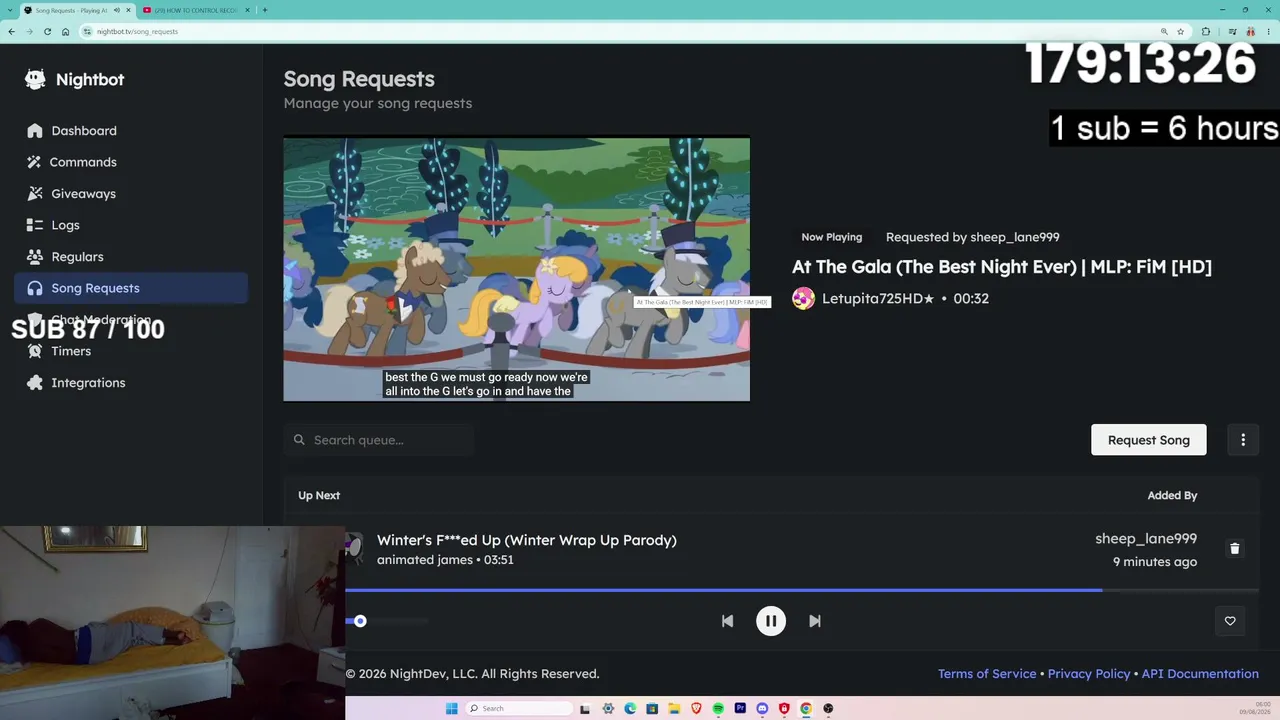Click the Song Requests headphones icon
The height and width of the screenshot is (720, 1280).
(x=35, y=288)
